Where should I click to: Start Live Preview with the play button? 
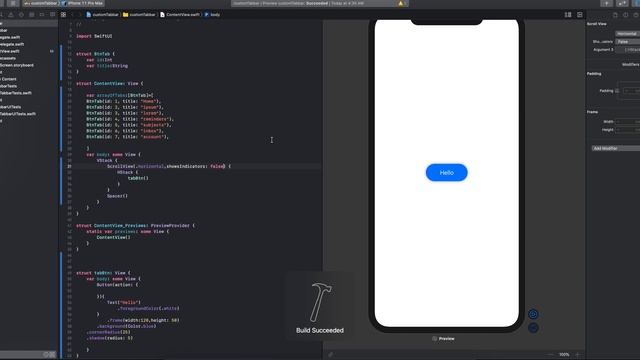pyautogui.click(x=533, y=314)
